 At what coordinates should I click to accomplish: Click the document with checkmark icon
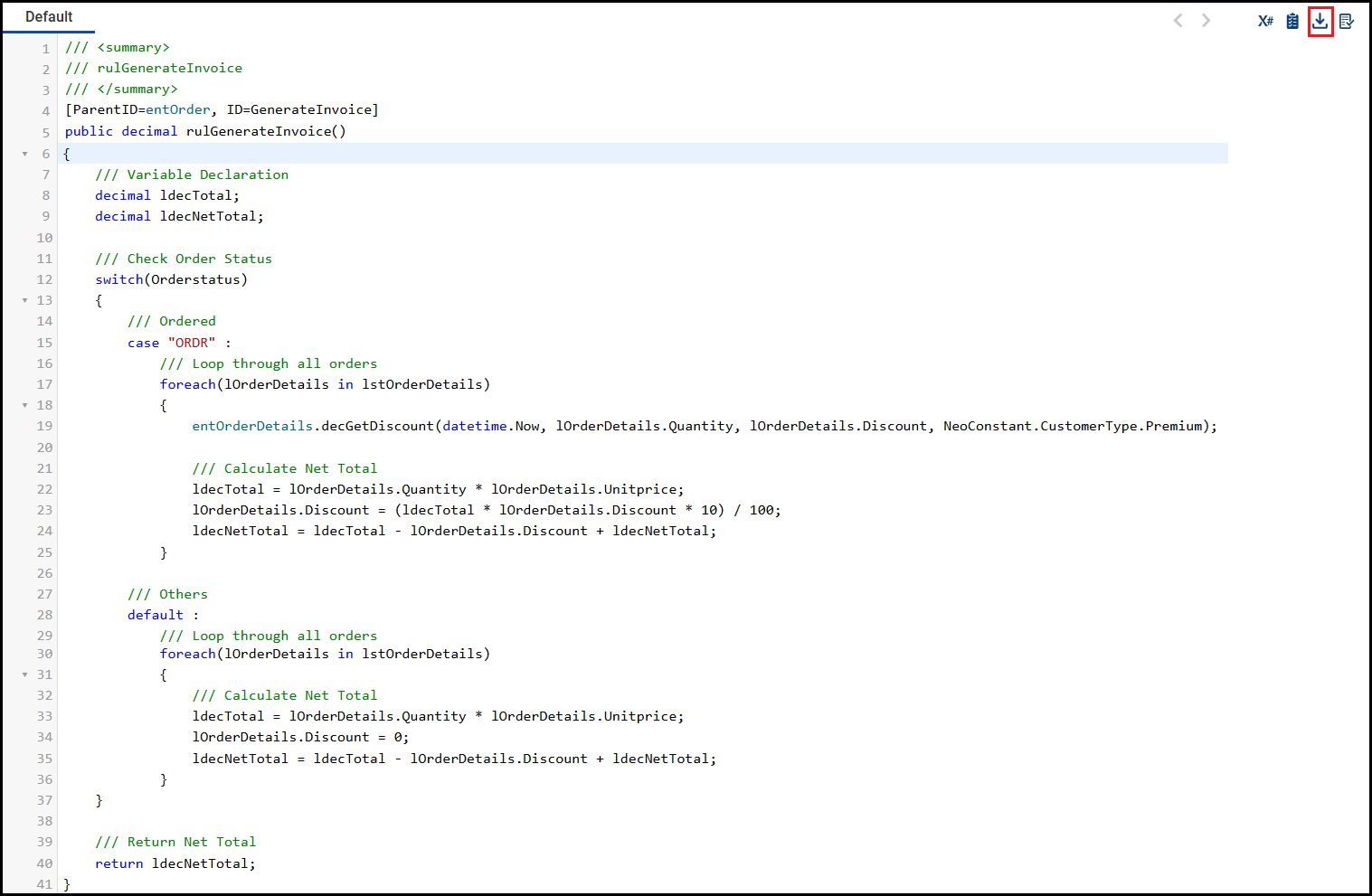pyautogui.click(x=1347, y=21)
